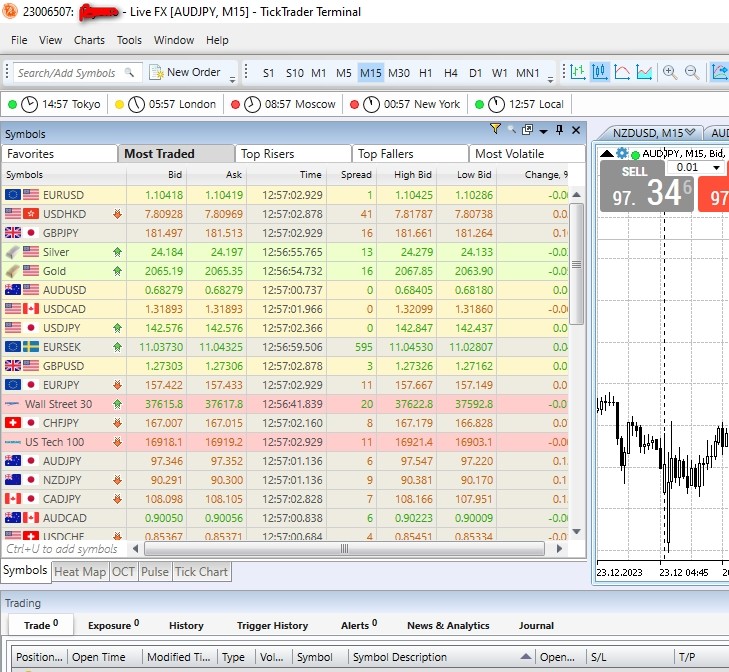729x672 pixels.
Task: Open the Tools menu
Action: click(x=129, y=40)
